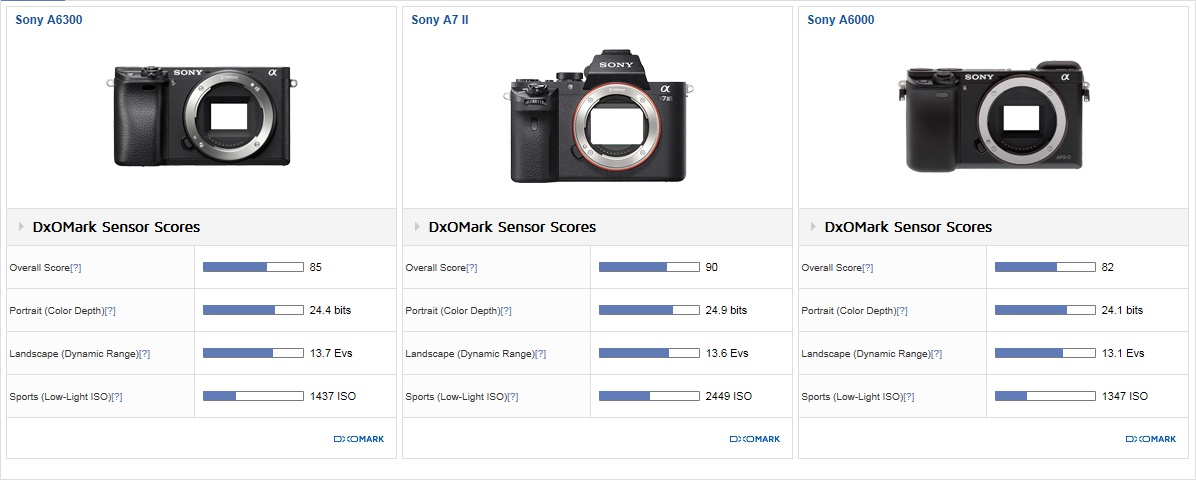Click the Sony A7 II camera image

pyautogui.click(x=598, y=116)
